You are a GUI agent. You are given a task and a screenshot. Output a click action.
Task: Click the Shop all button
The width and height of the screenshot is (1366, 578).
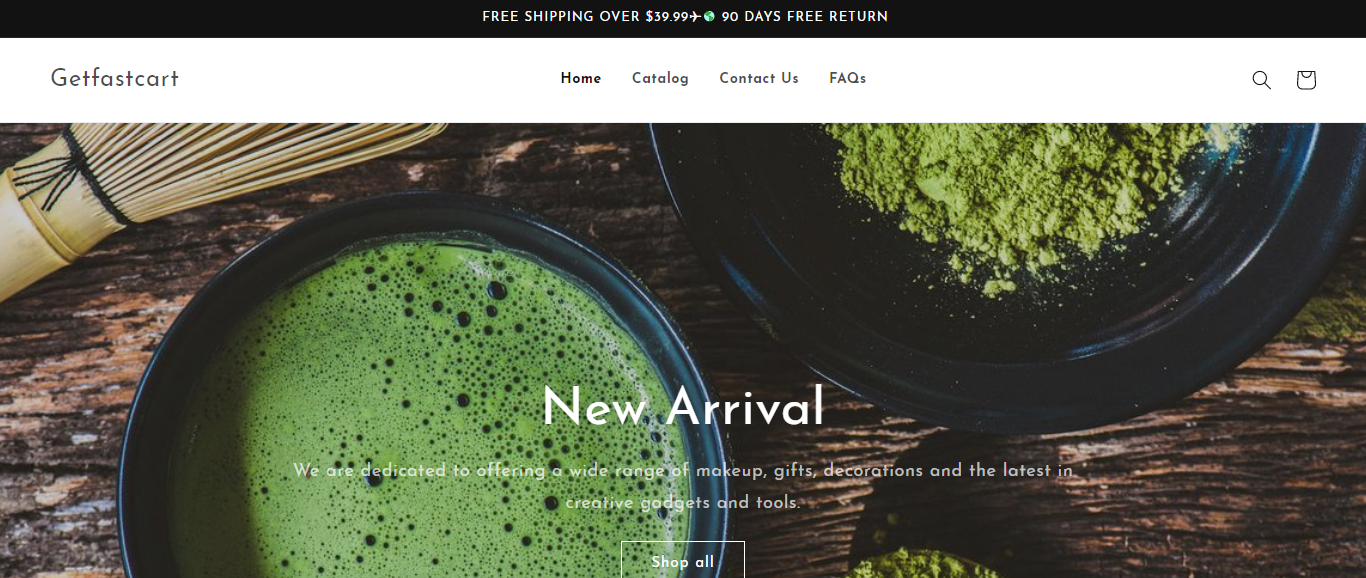click(683, 560)
